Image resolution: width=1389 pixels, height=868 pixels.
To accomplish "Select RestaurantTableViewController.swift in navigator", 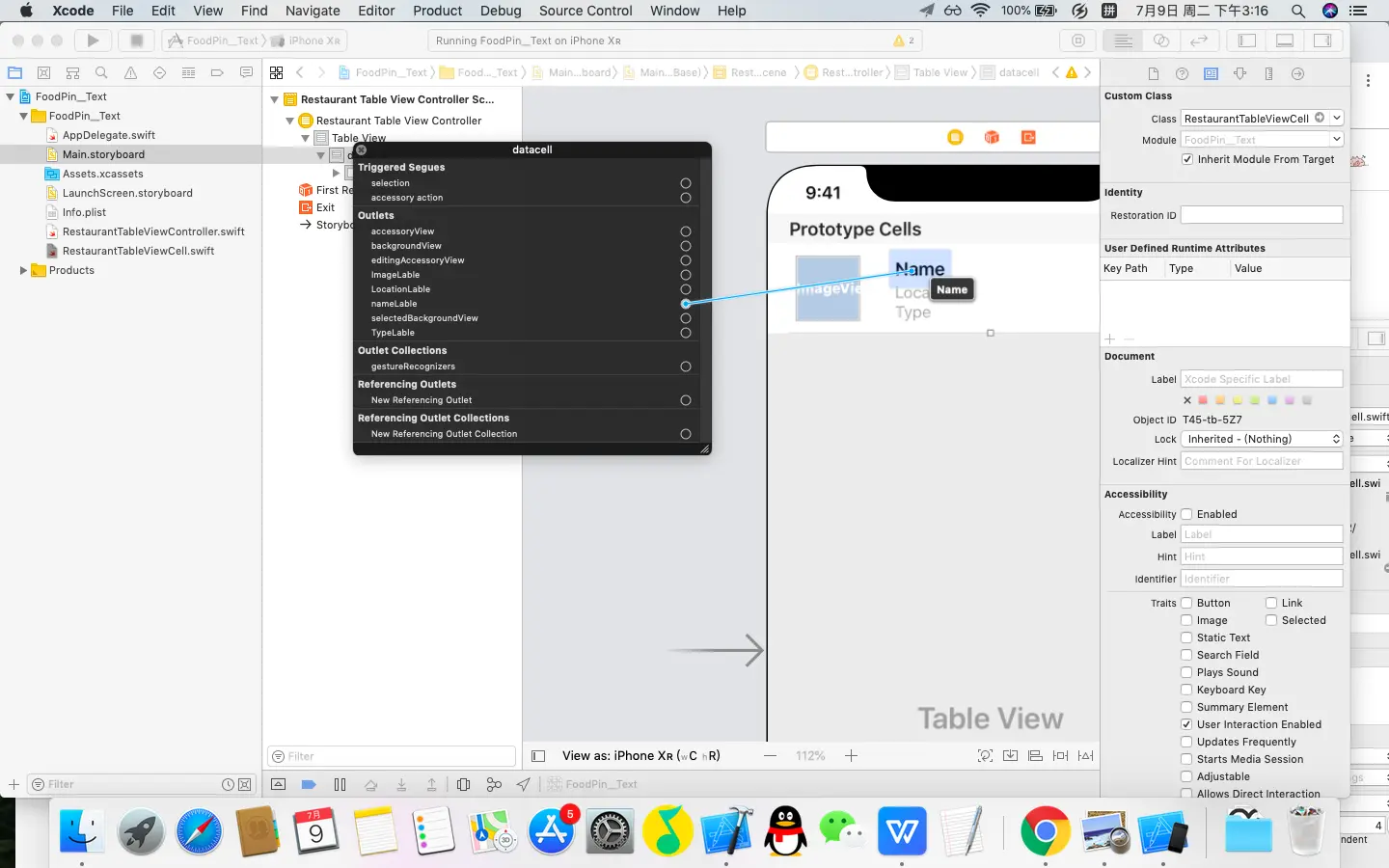I will [153, 231].
